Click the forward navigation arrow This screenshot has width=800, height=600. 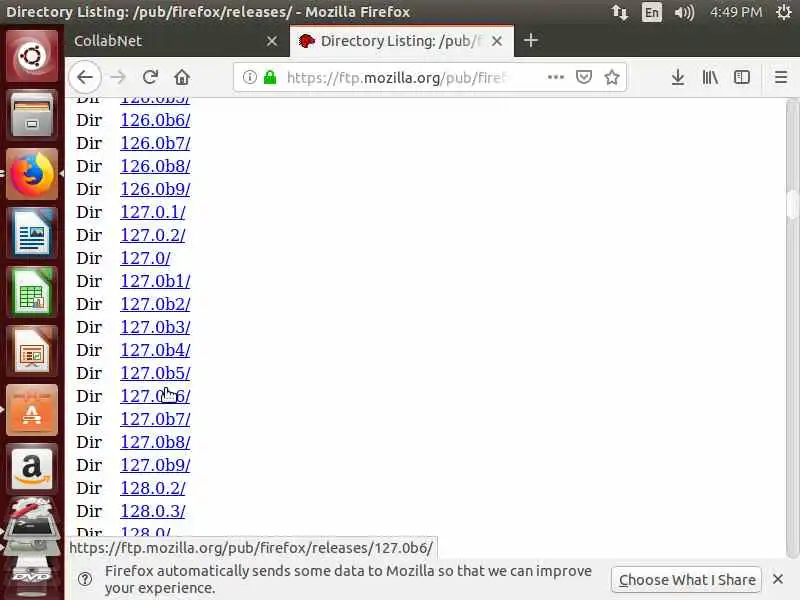[118, 78]
